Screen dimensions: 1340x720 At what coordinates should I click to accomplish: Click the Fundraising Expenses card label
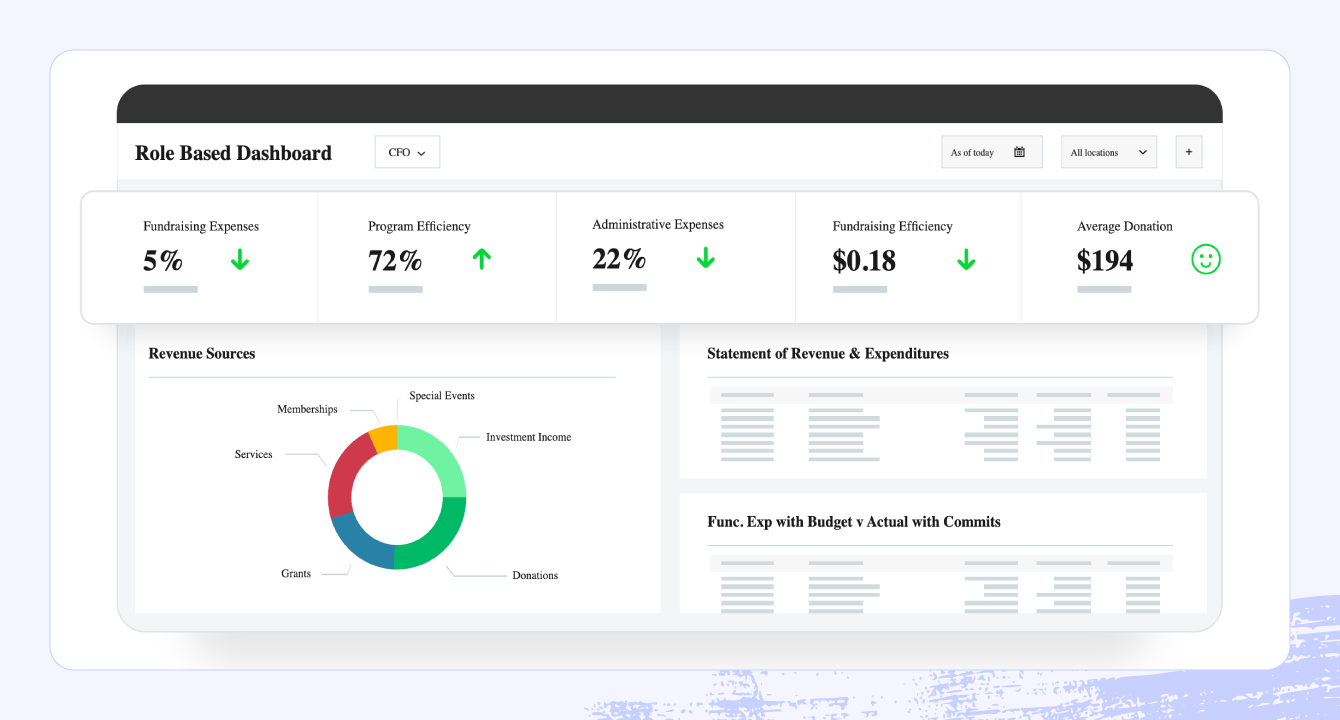(201, 227)
